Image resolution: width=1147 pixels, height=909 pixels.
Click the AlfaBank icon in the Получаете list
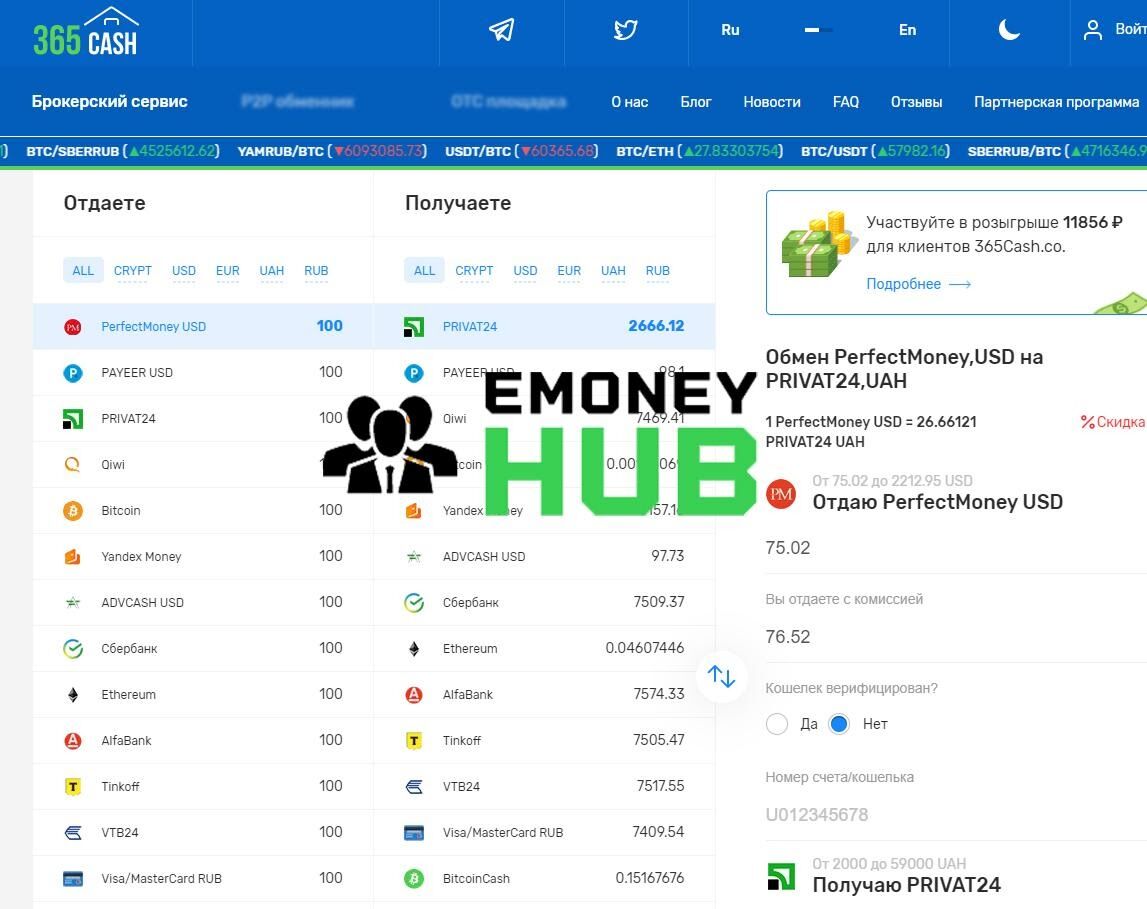(414, 695)
